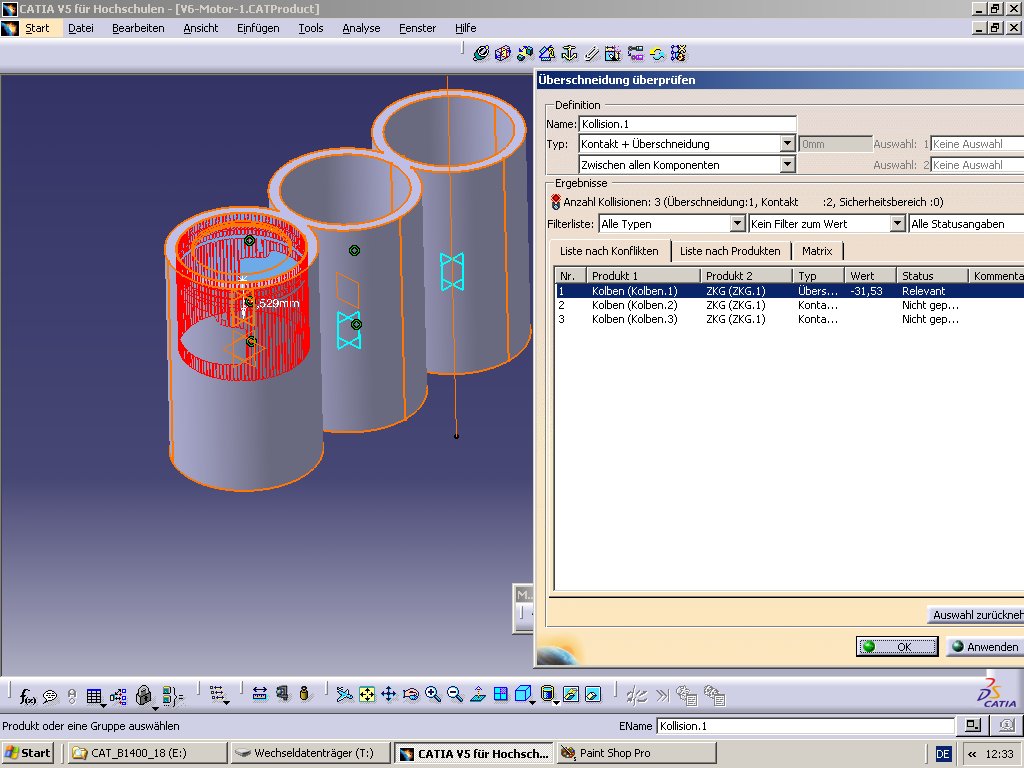Sort by the 'Status' column header
1024x768 pixels.
click(932, 276)
